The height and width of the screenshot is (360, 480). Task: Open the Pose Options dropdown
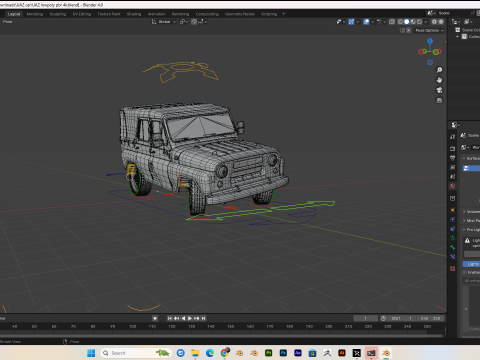pyautogui.click(x=429, y=30)
